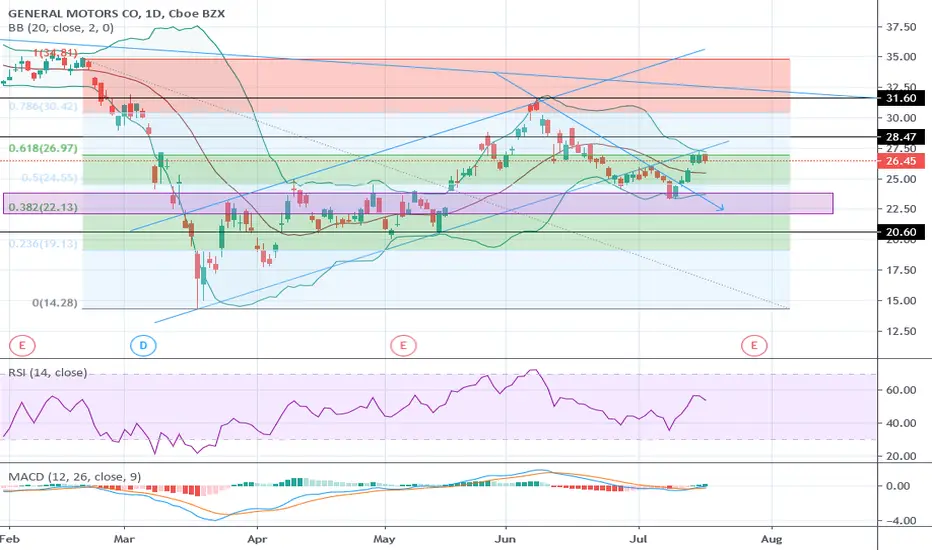932x550 pixels.
Task: Click the MACD 0.00 scale value
Action: 898,486
